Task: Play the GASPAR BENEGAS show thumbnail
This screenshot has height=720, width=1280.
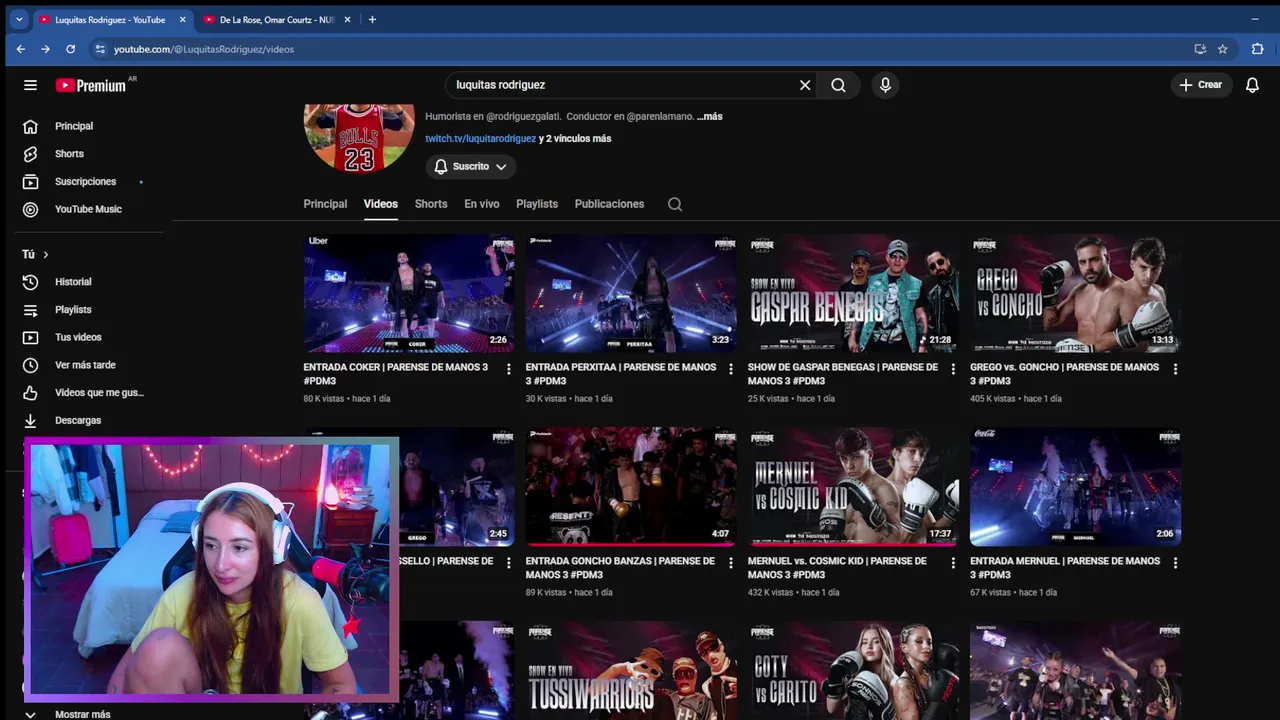Action: 853,293
